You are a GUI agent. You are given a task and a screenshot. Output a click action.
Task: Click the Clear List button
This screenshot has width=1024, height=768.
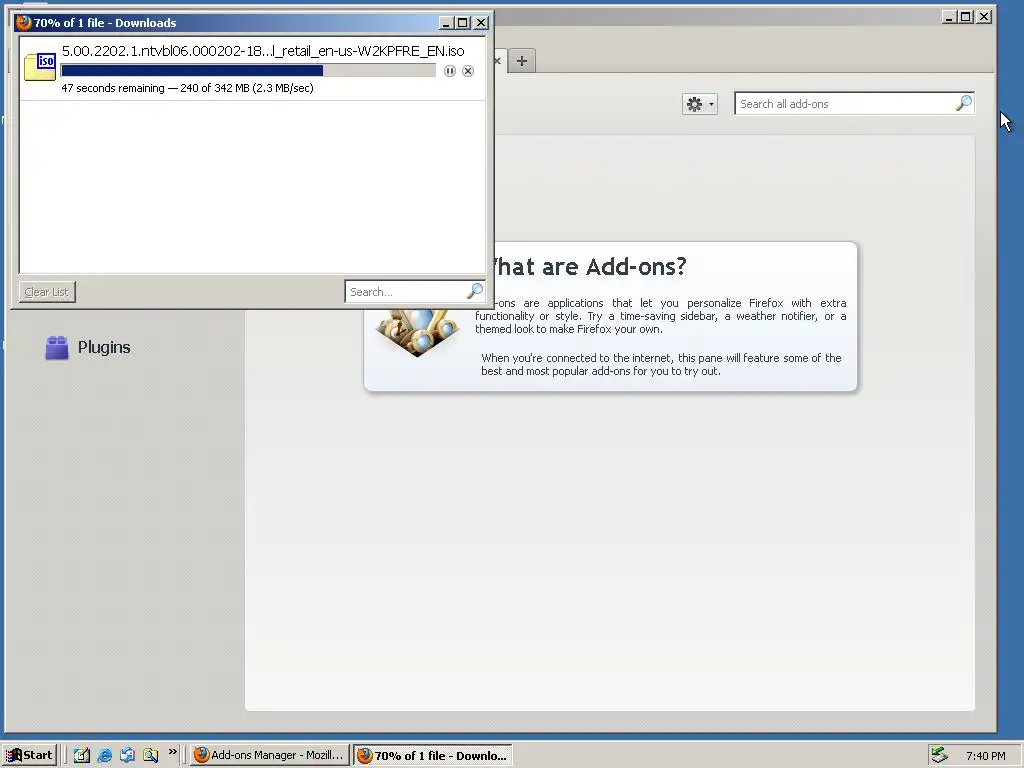47,292
